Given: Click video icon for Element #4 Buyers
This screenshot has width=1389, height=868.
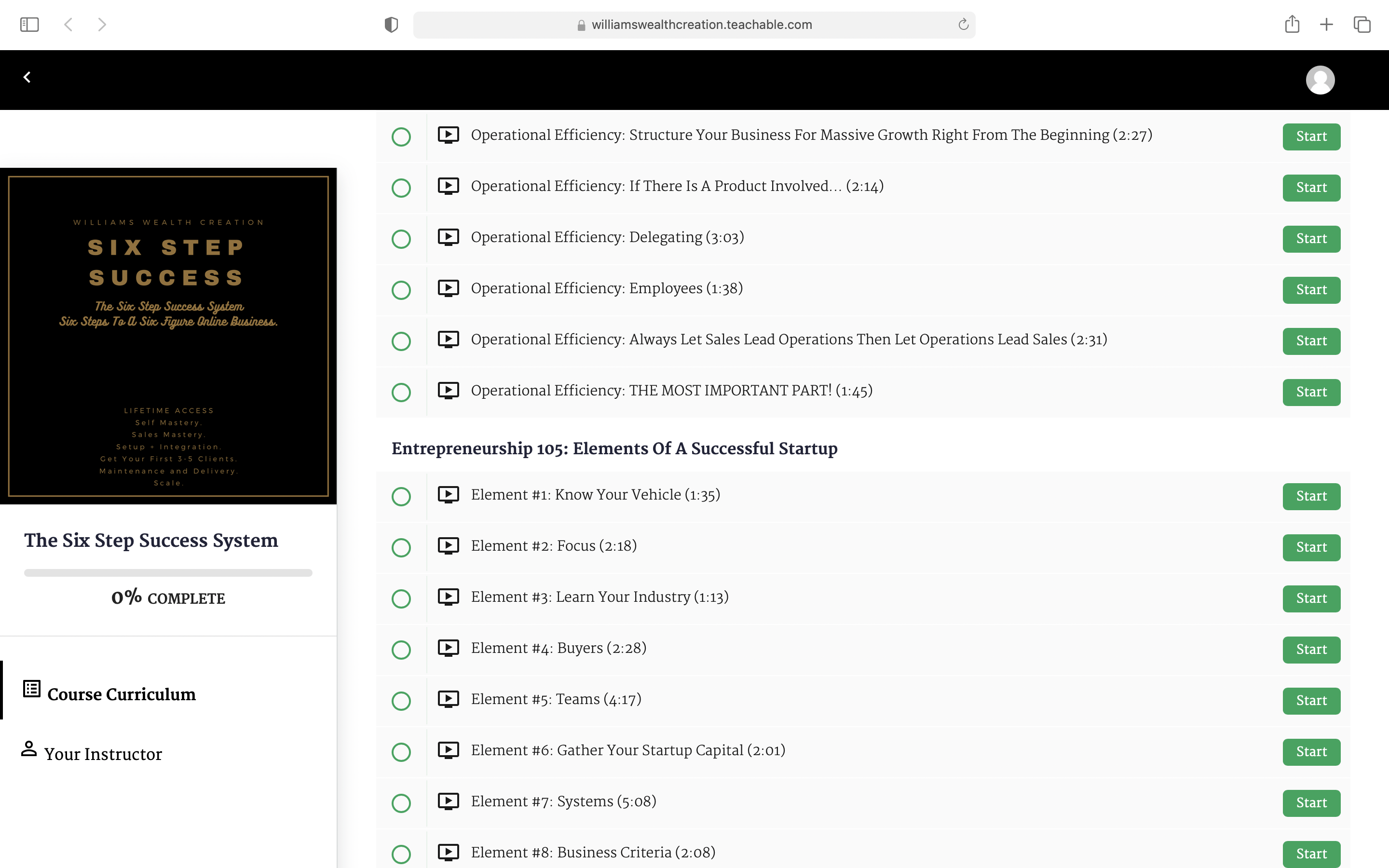Looking at the screenshot, I should pos(448,648).
